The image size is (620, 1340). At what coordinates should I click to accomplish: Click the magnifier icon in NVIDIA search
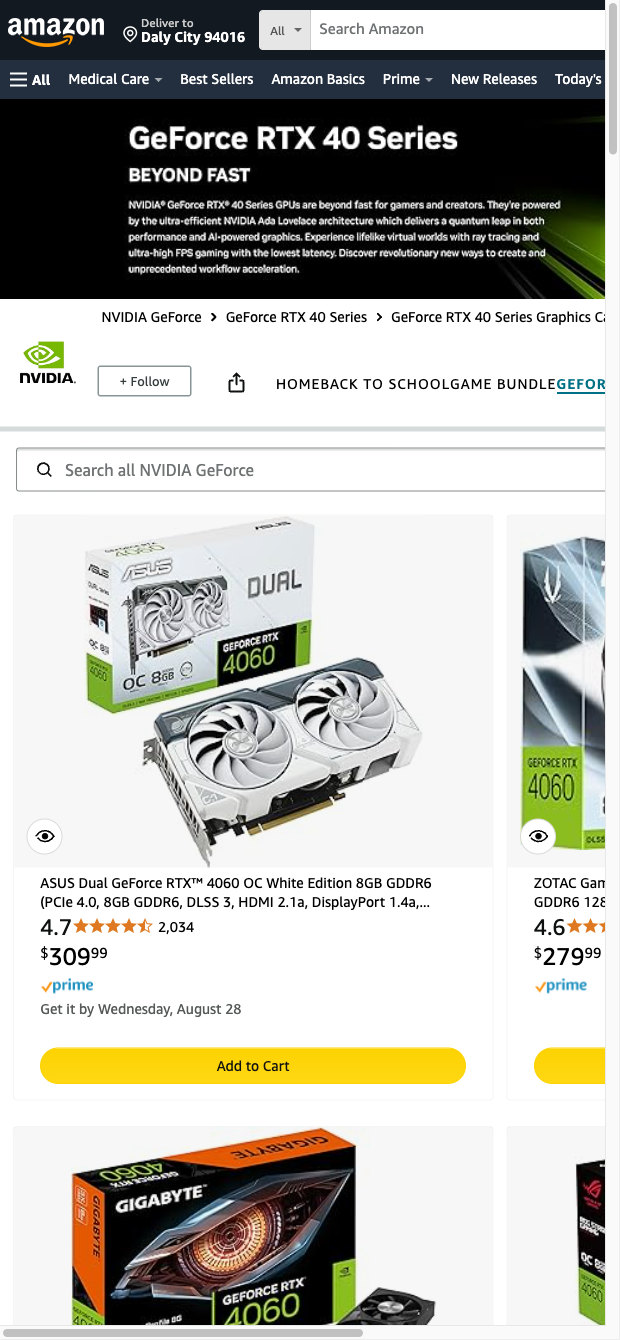(44, 470)
